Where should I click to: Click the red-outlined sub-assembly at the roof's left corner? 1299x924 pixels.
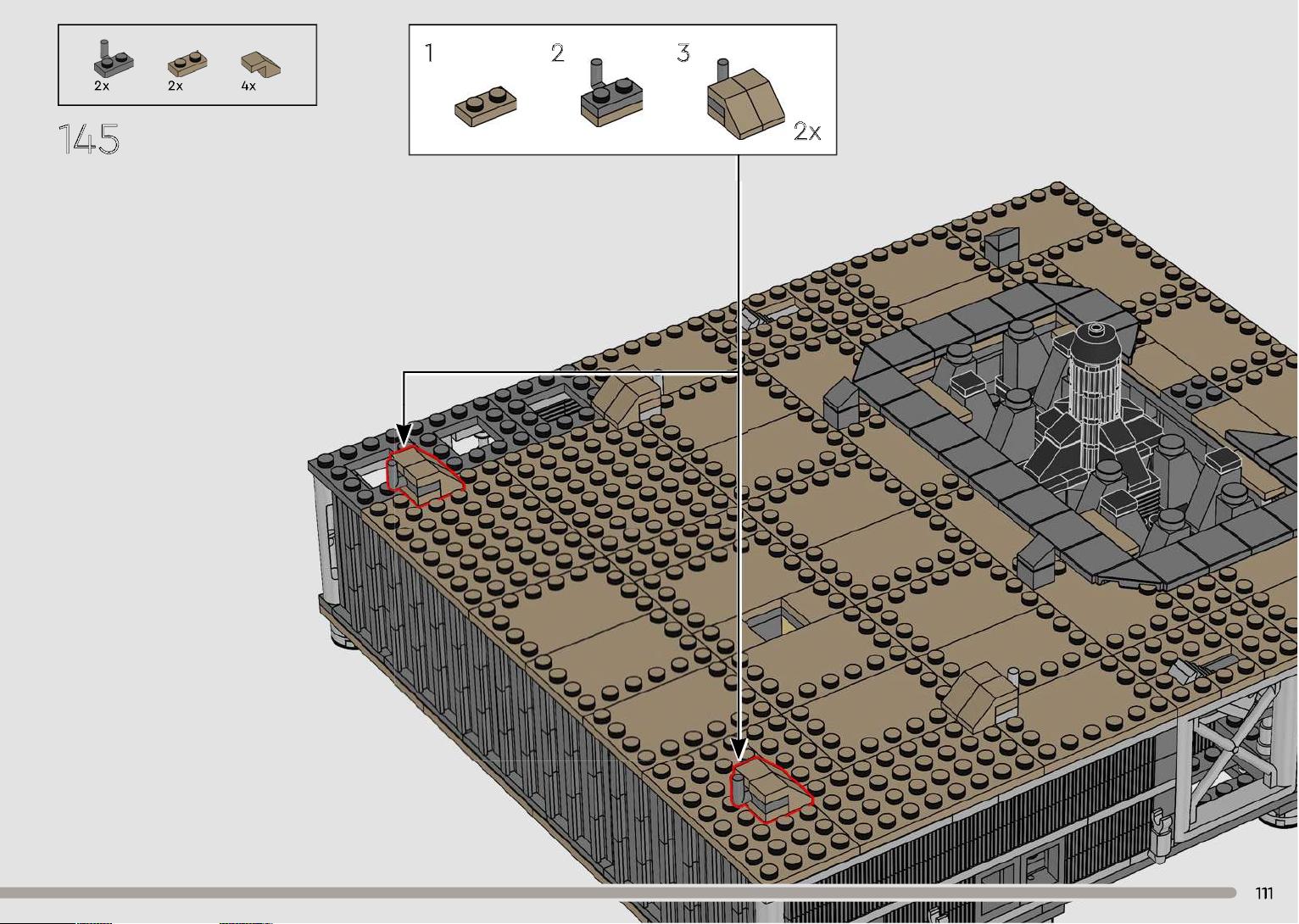pyautogui.click(x=425, y=476)
